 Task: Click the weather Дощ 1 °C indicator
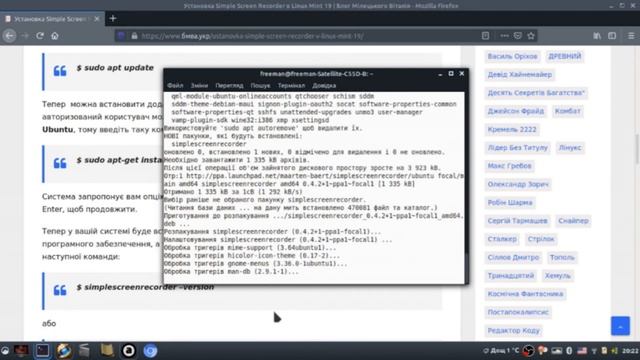(501, 351)
